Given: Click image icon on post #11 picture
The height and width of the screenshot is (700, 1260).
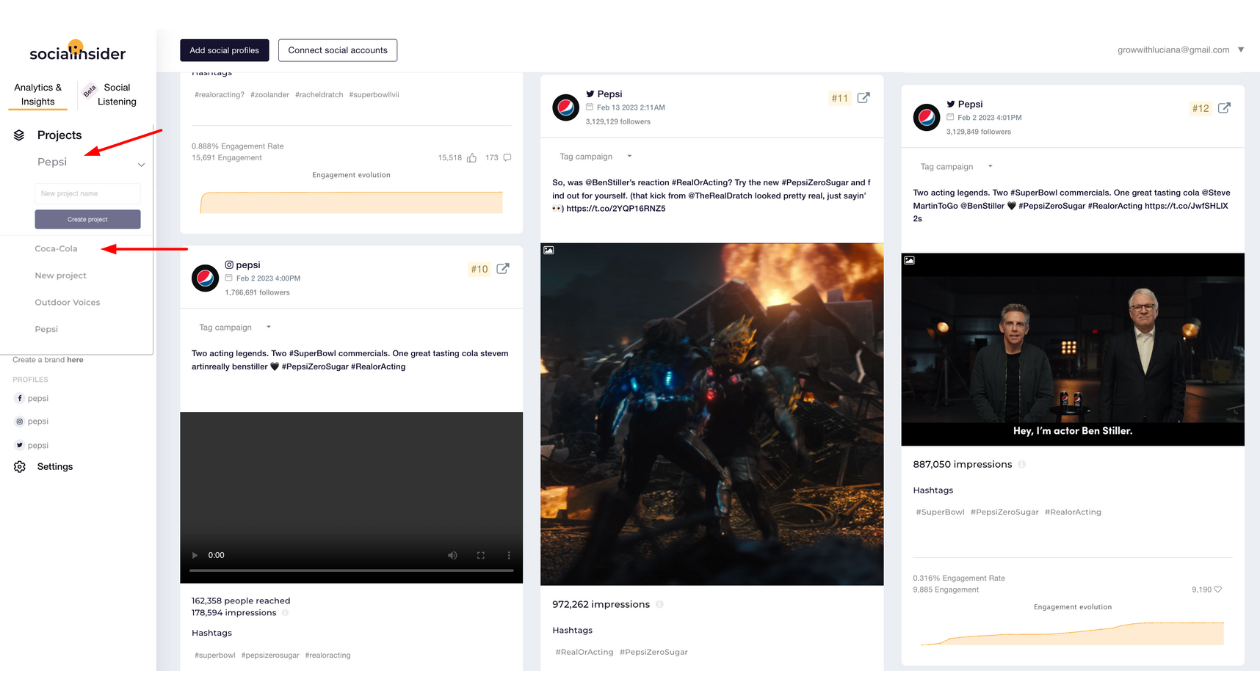Looking at the screenshot, I should (548, 250).
